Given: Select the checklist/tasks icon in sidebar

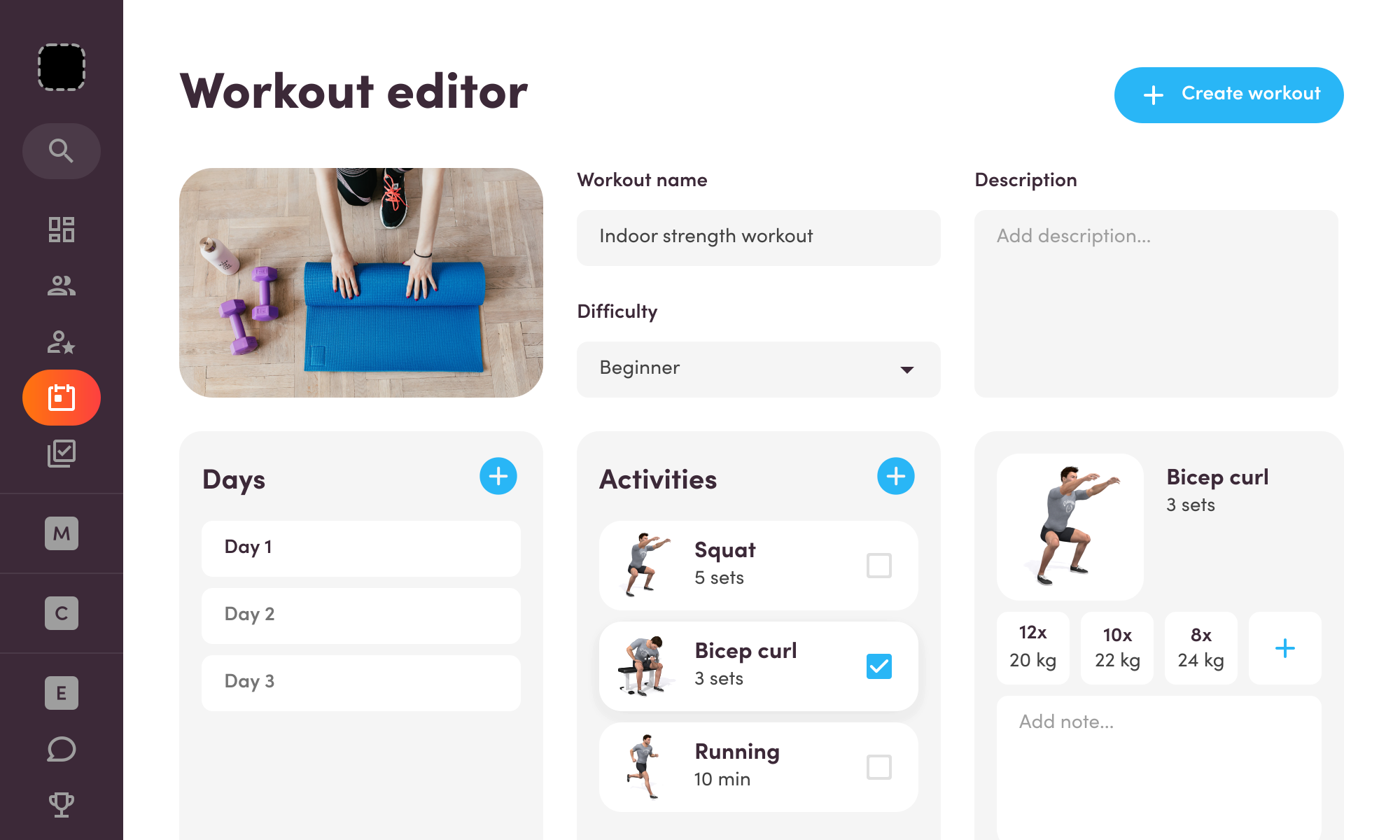Looking at the screenshot, I should 61,453.
